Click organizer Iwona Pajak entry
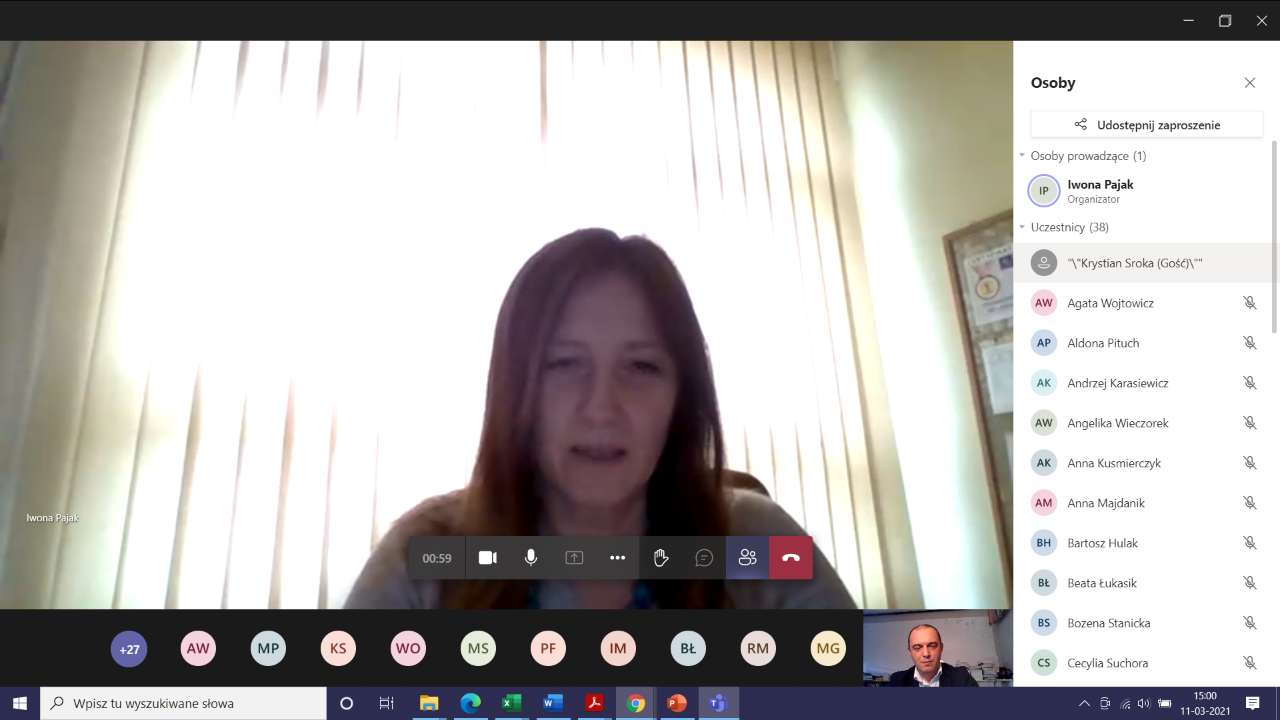This screenshot has width=1280, height=720. (x=1100, y=190)
